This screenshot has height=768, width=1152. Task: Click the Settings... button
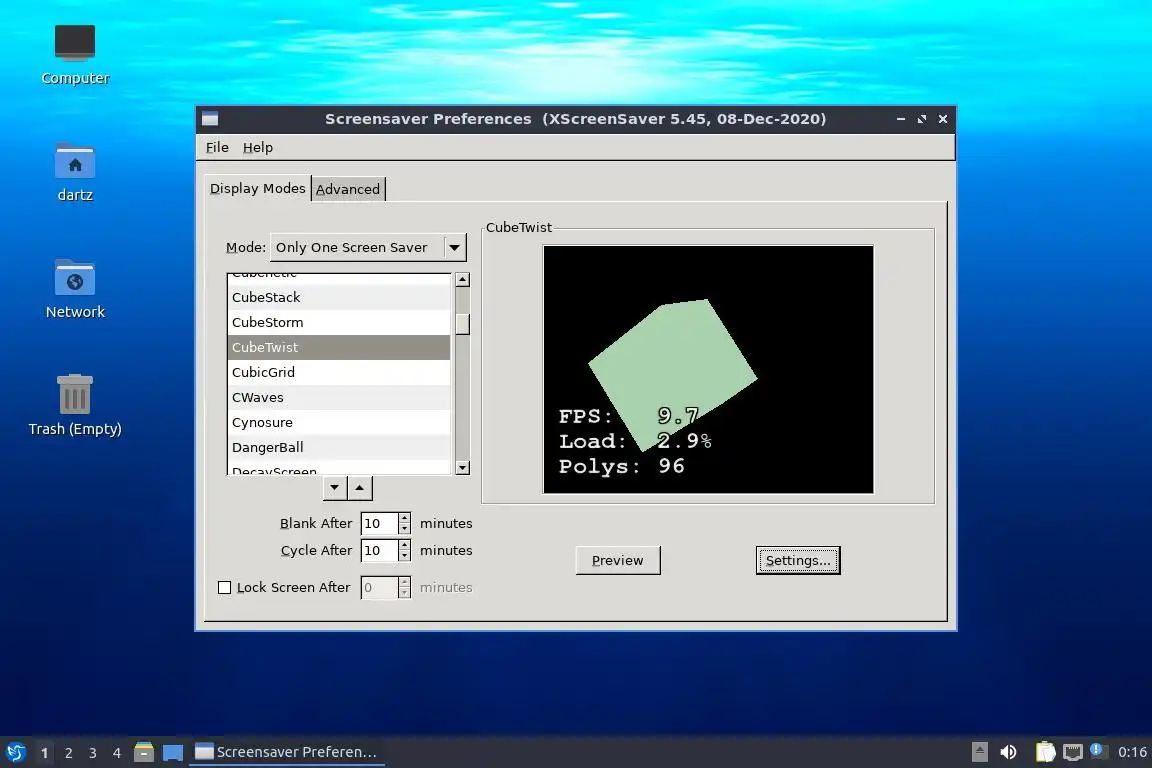[x=798, y=560]
